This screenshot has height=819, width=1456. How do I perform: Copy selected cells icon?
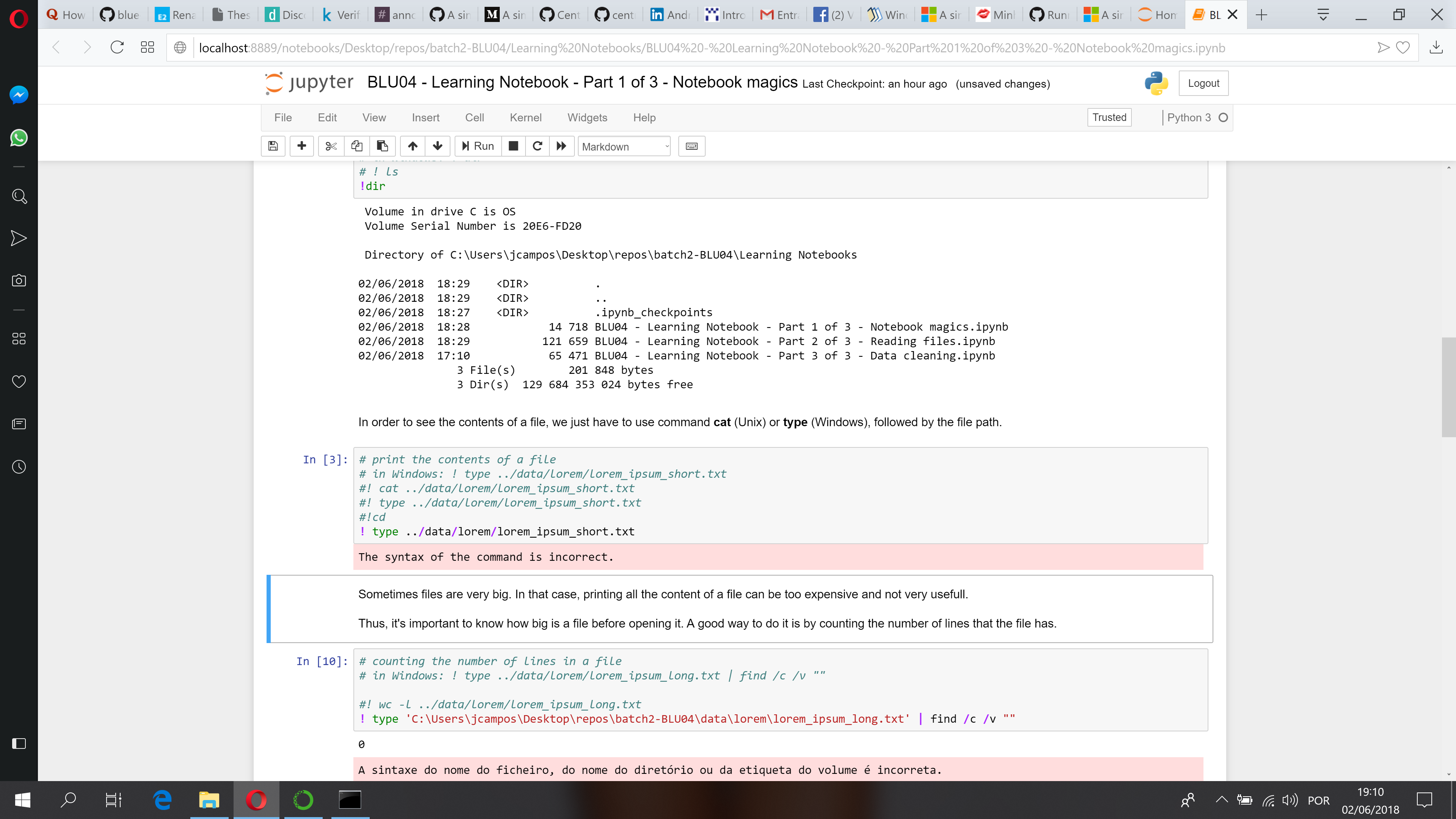357,146
